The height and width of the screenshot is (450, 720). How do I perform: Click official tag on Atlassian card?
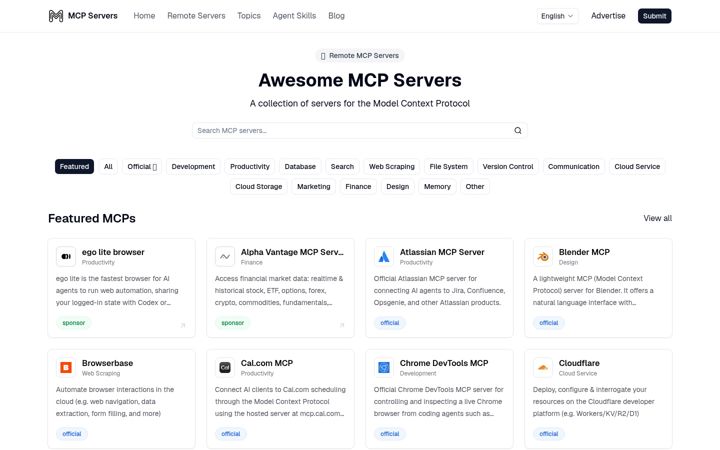pos(389,323)
